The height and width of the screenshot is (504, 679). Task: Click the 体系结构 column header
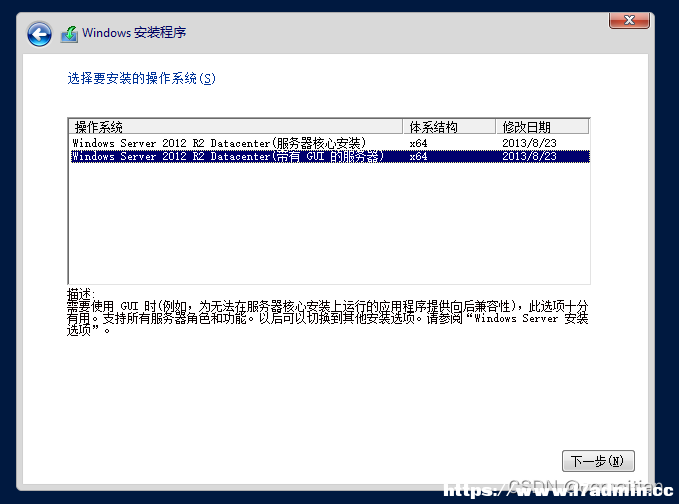pos(449,127)
